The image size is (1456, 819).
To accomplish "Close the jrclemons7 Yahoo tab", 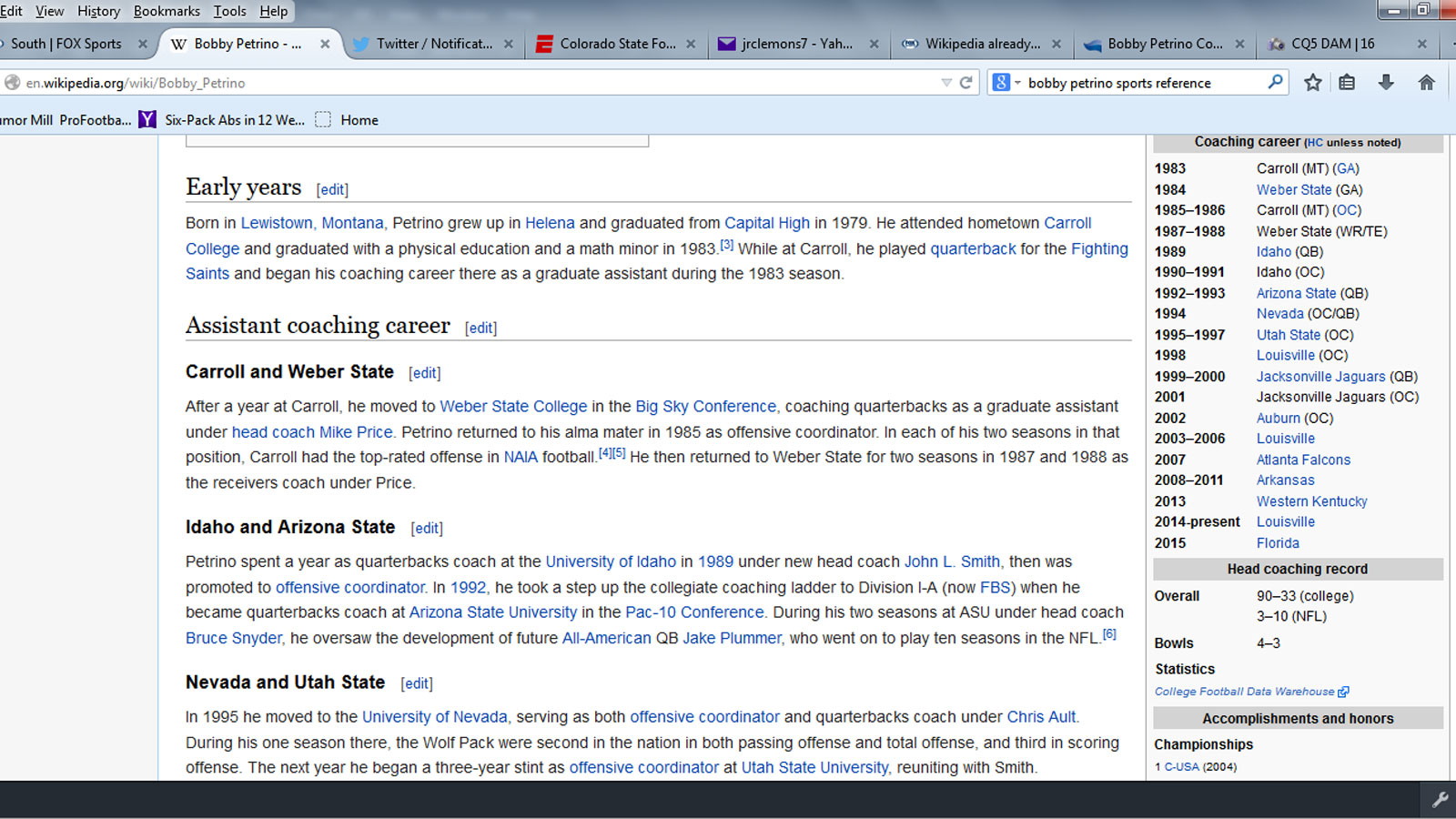I will pos(874,44).
